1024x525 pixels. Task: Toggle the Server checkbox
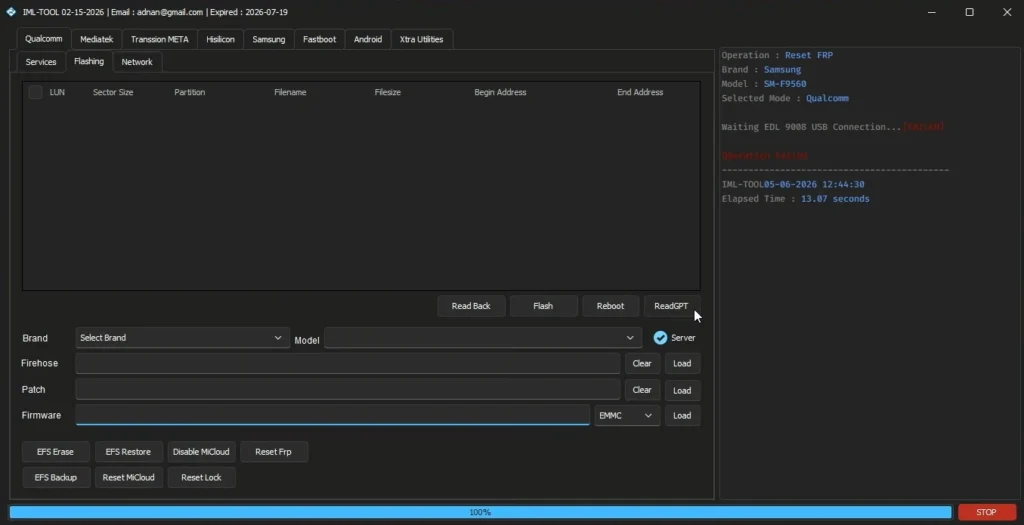click(x=660, y=338)
